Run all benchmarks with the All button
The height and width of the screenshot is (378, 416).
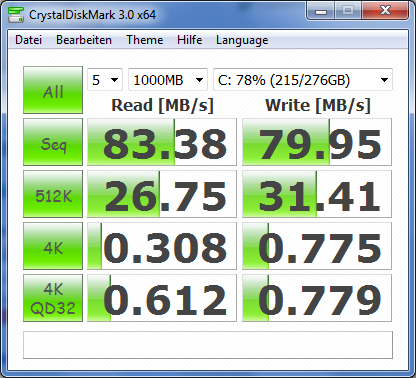pyautogui.click(x=53, y=90)
